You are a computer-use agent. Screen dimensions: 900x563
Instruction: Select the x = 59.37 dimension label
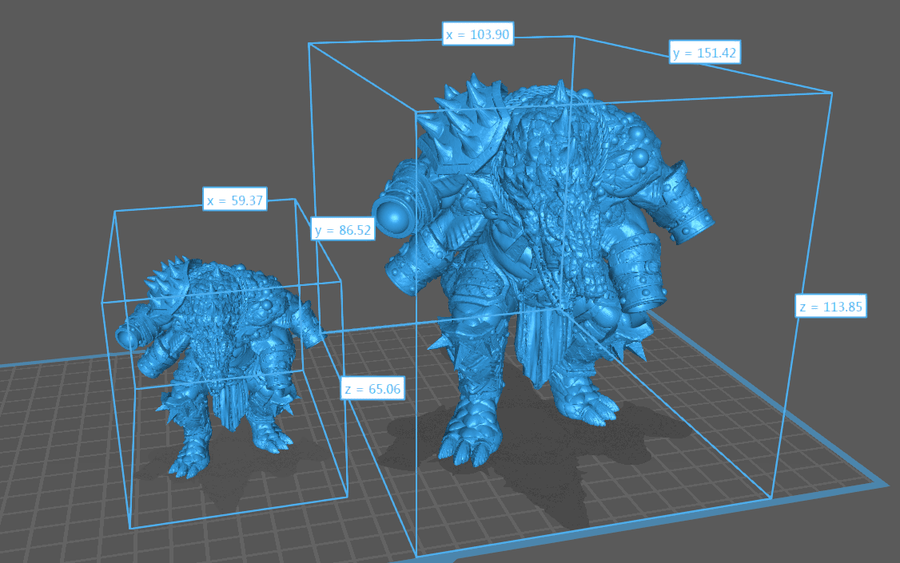[x=235, y=200]
